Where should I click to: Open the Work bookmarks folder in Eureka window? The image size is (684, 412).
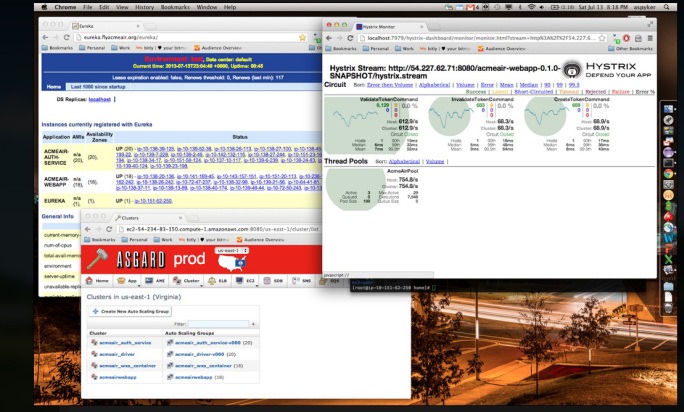120,48
